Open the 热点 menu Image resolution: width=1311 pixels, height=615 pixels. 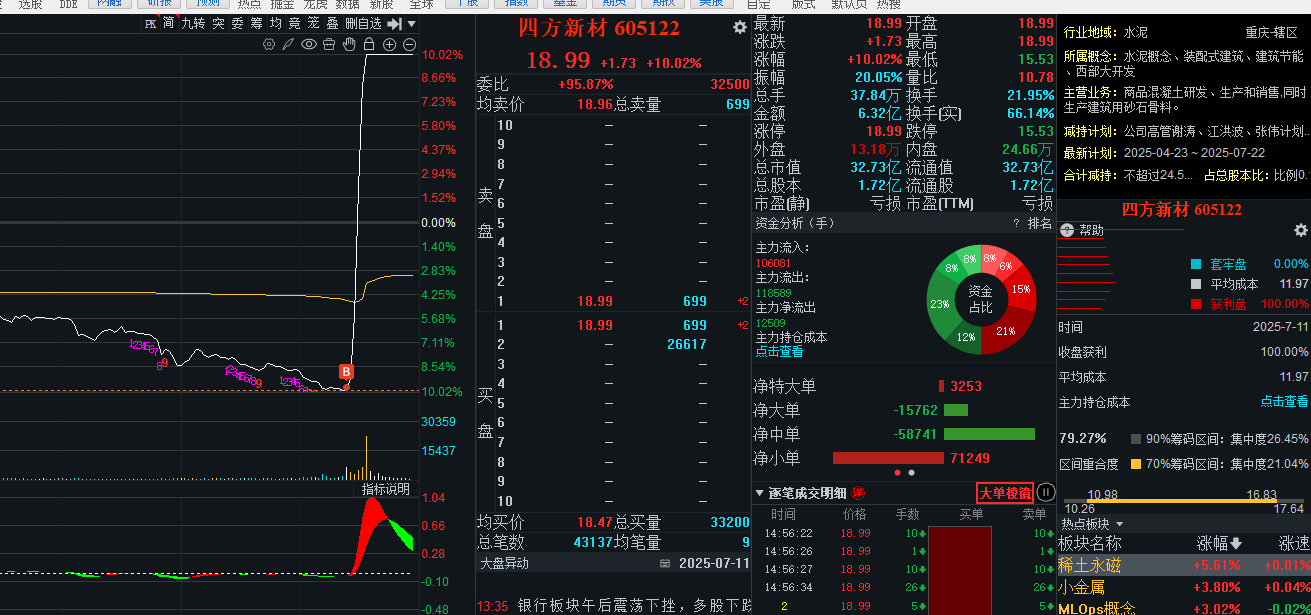[249, 5]
